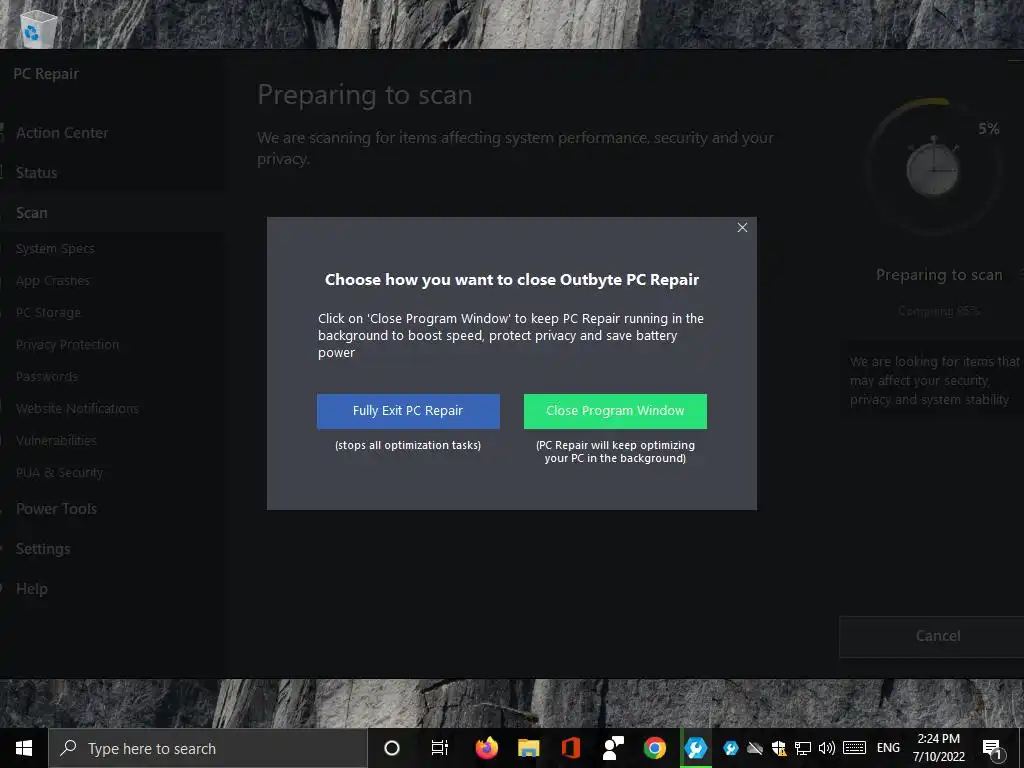Open Website Notifications sidebar entry
1024x768 pixels.
[77, 409]
